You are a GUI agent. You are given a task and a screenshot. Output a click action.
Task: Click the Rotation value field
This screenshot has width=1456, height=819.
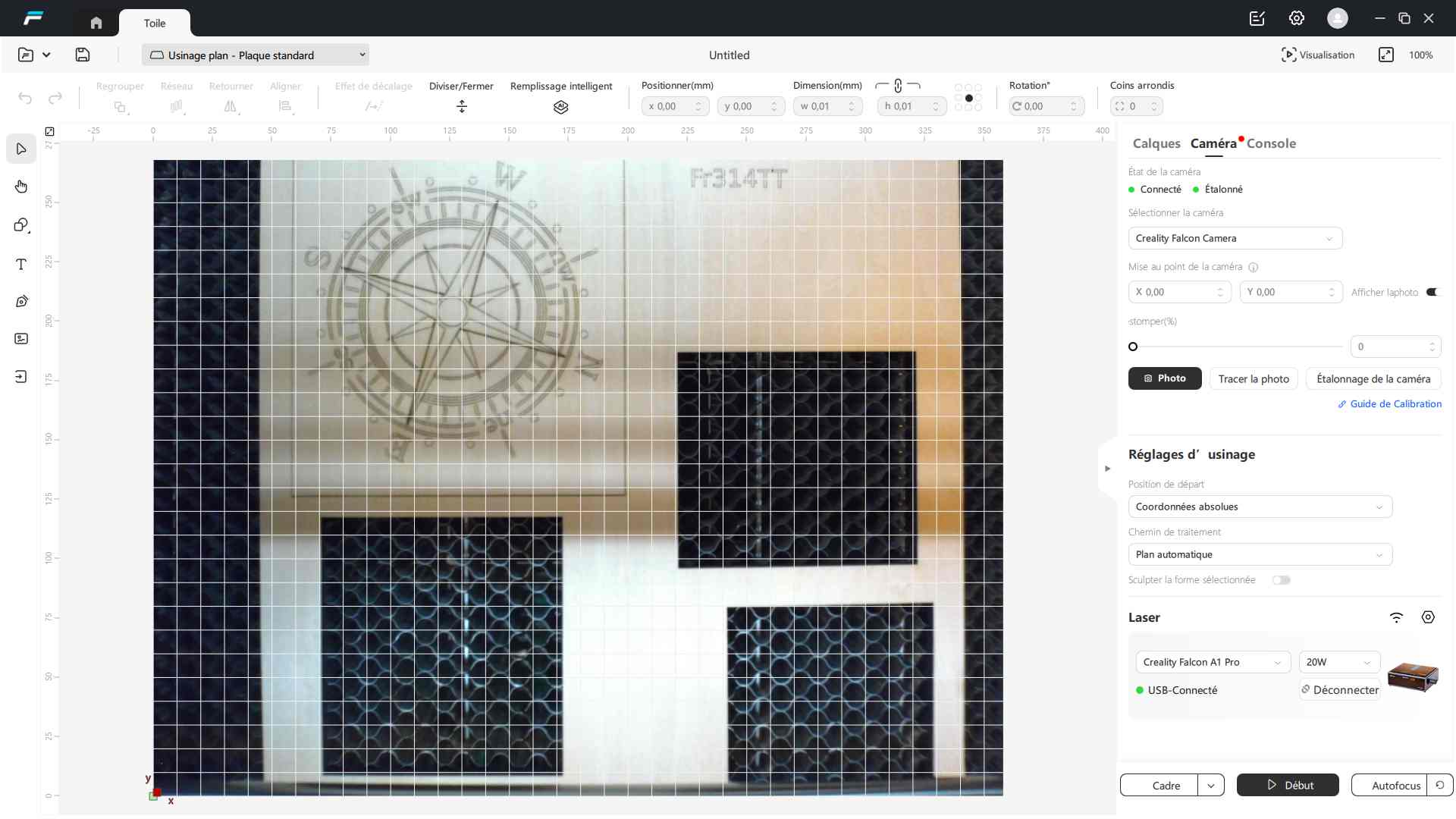coord(1046,107)
